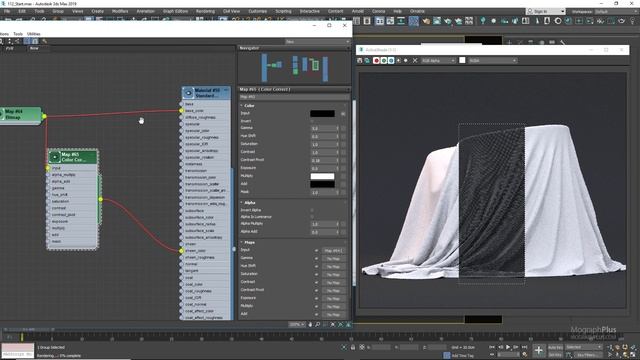The height and width of the screenshot is (360, 640).
Task: Open the Rendering menu
Action: [205, 11]
